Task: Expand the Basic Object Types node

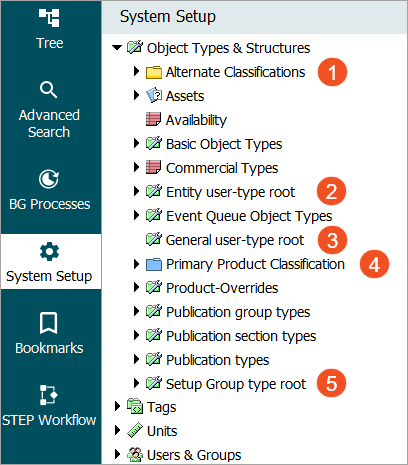Action: pyautogui.click(x=136, y=143)
